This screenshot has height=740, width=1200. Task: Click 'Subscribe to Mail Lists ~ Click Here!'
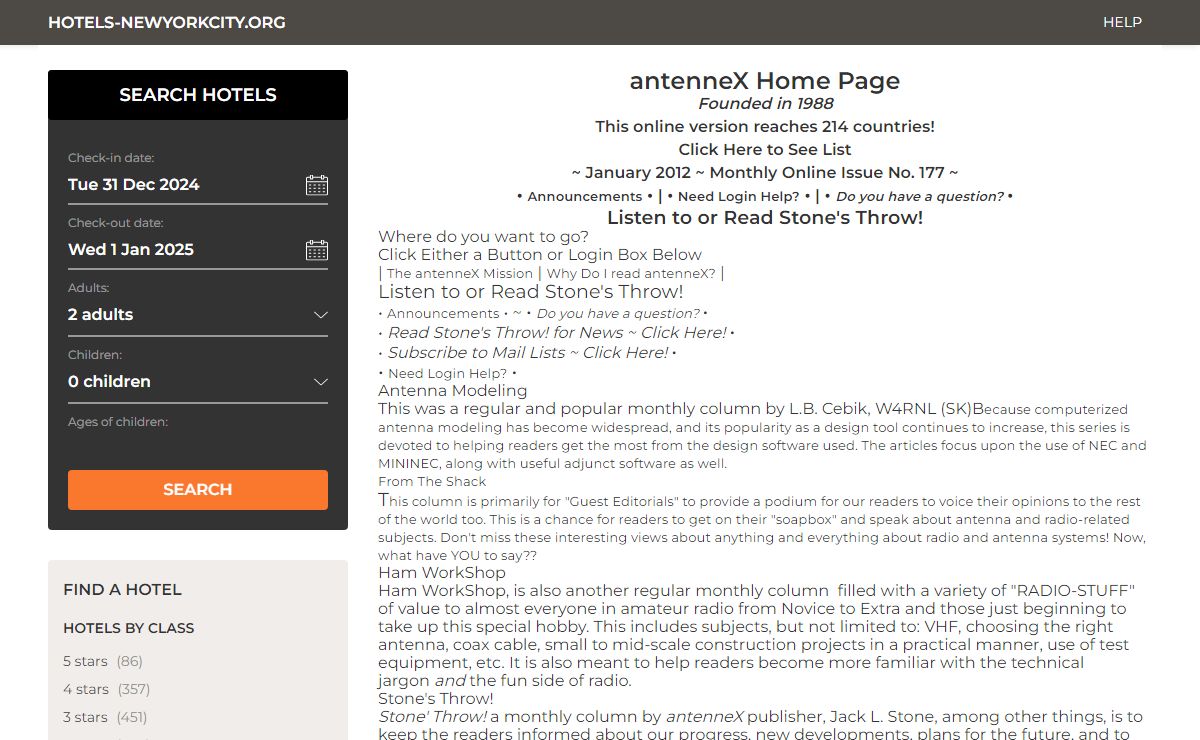528,353
